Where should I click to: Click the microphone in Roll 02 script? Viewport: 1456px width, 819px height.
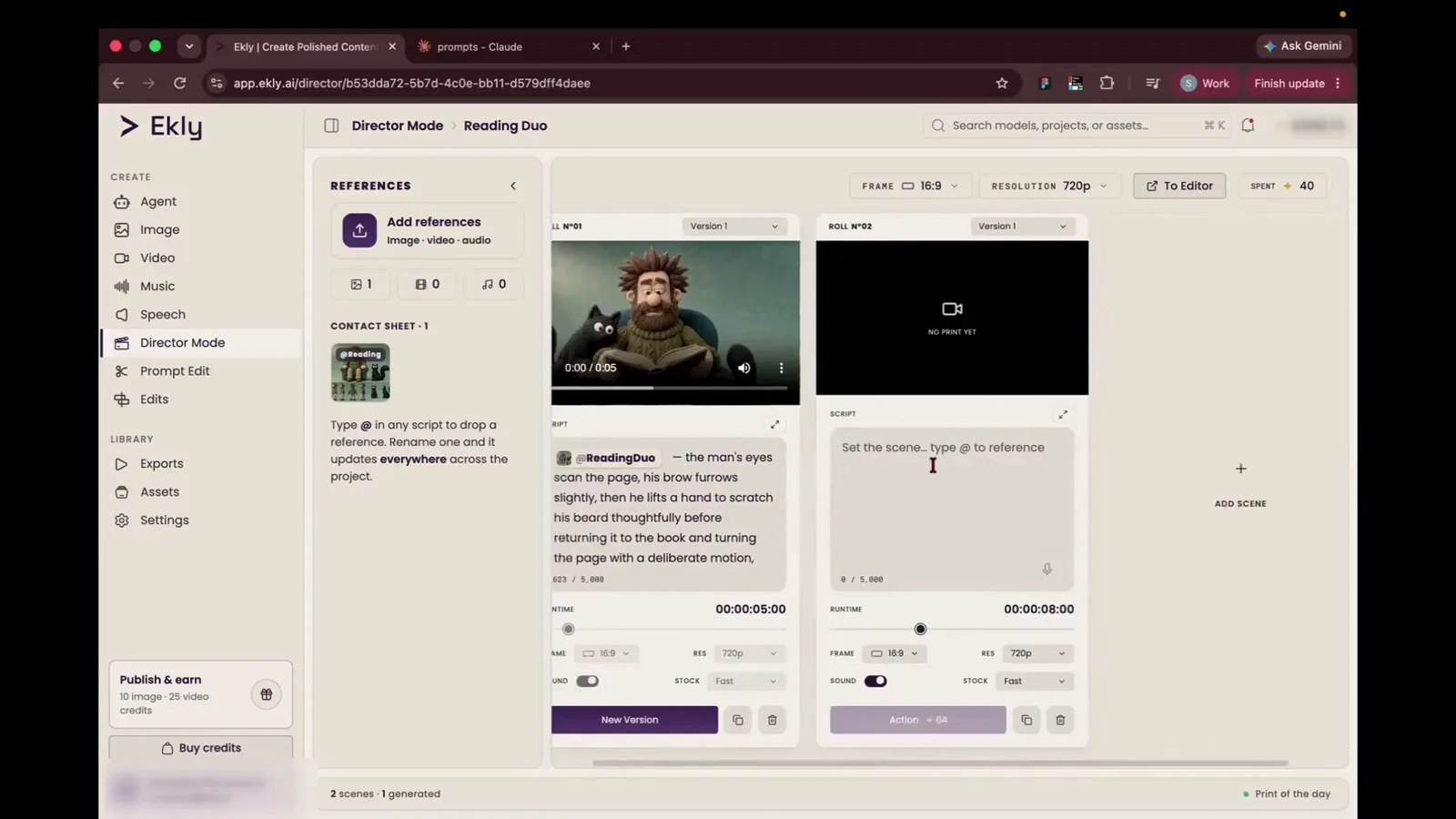click(1047, 569)
